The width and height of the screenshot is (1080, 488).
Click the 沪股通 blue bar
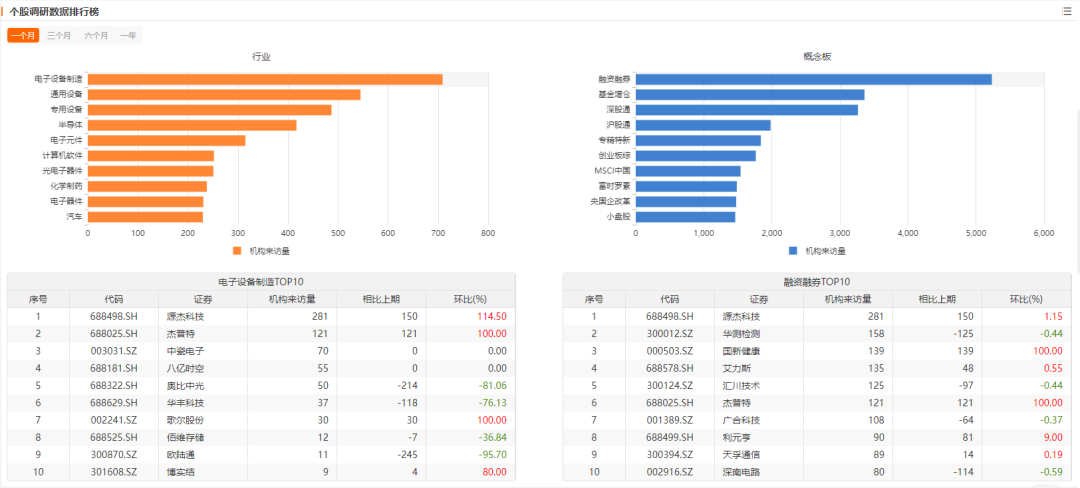click(703, 125)
